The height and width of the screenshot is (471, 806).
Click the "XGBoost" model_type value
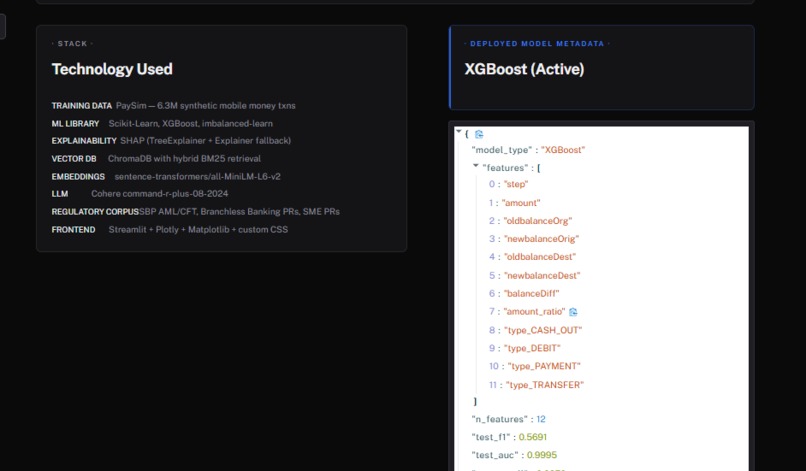563,150
